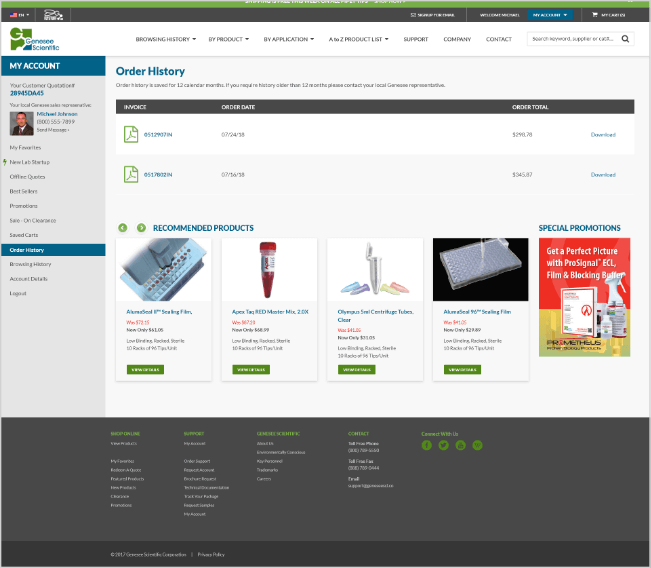The height and width of the screenshot is (568, 651).
Task: Select Saved Carts in the sidebar
Action: pyautogui.click(x=24, y=235)
